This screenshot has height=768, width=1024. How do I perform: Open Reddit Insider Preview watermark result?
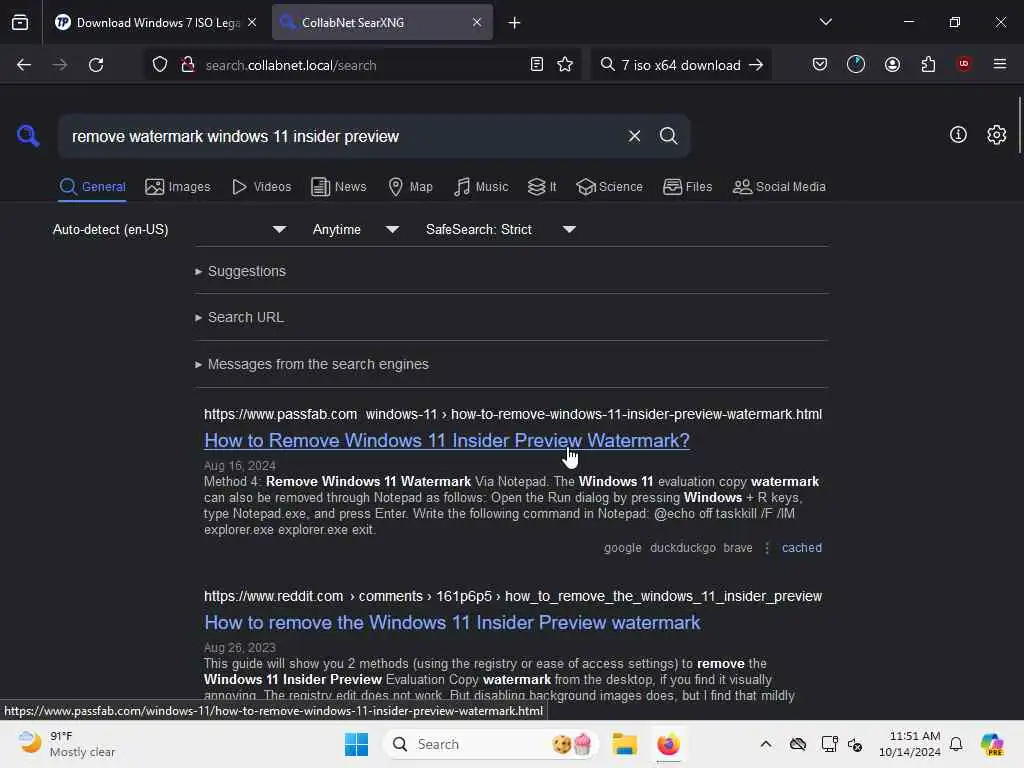[x=452, y=622]
